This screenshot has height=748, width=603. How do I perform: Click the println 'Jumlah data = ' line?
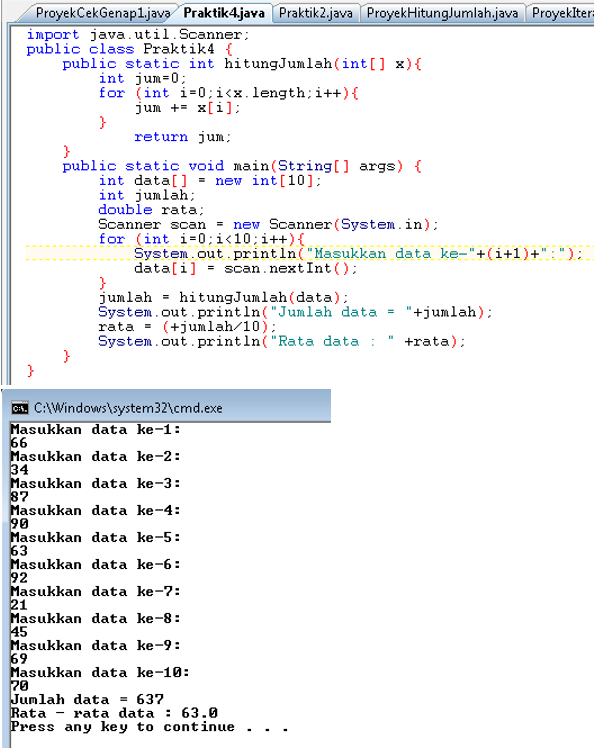(295, 312)
